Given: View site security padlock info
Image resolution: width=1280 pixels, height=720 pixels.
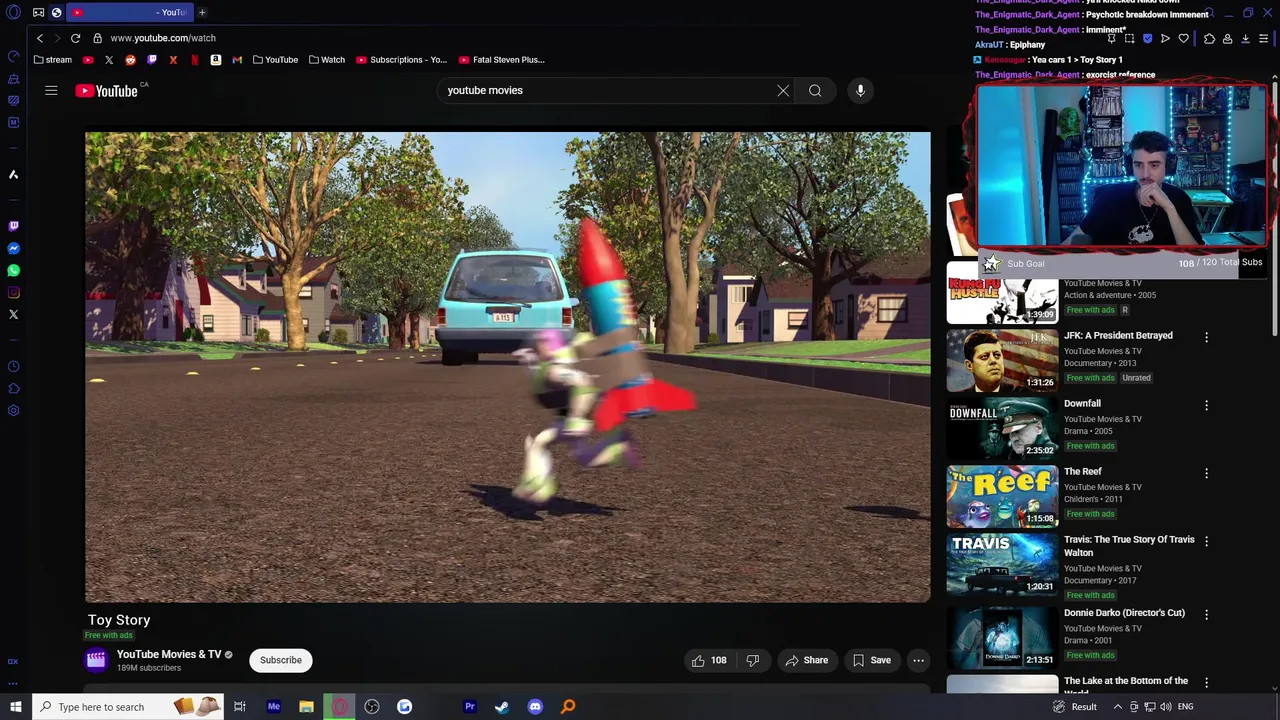Looking at the screenshot, I should [97, 38].
